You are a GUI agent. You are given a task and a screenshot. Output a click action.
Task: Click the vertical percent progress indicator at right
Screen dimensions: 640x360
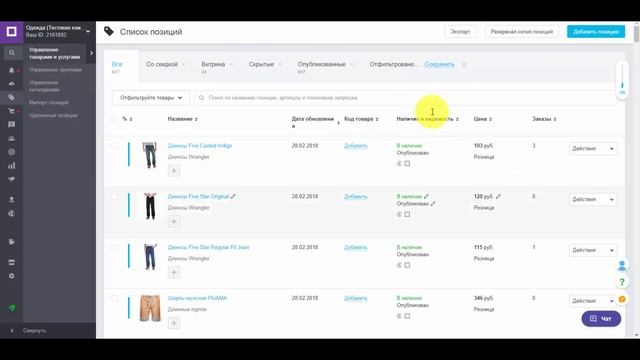pyautogui.click(x=622, y=81)
